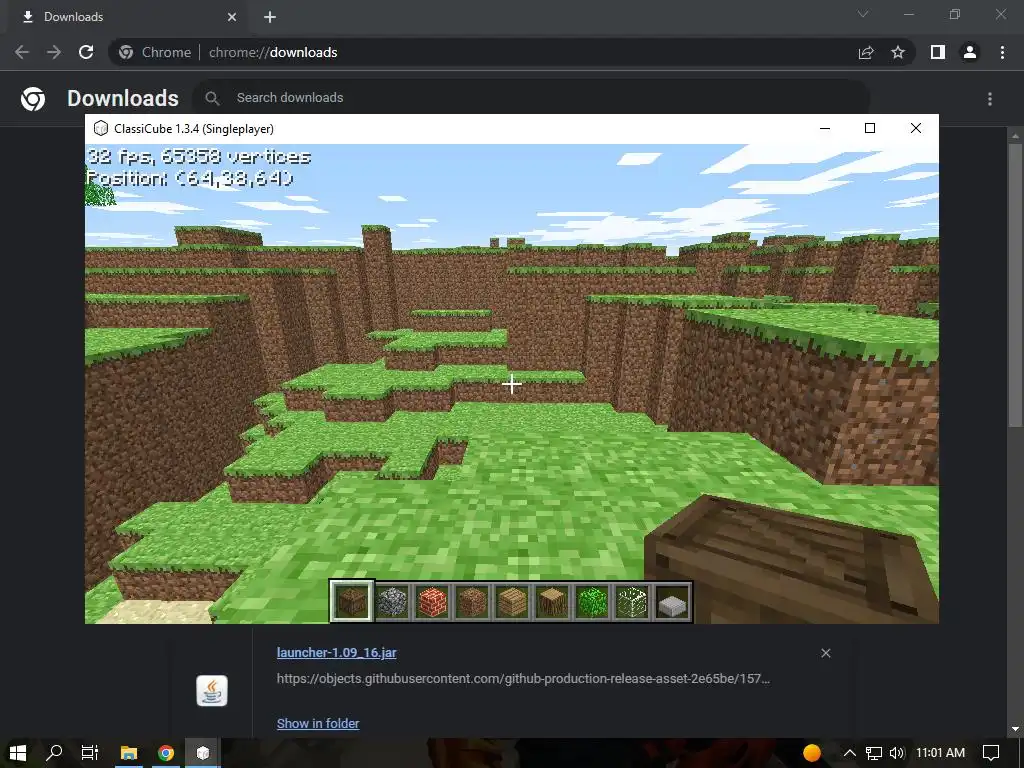This screenshot has width=1024, height=768.
Task: Select the stone slab in the hotbar
Action: point(672,601)
